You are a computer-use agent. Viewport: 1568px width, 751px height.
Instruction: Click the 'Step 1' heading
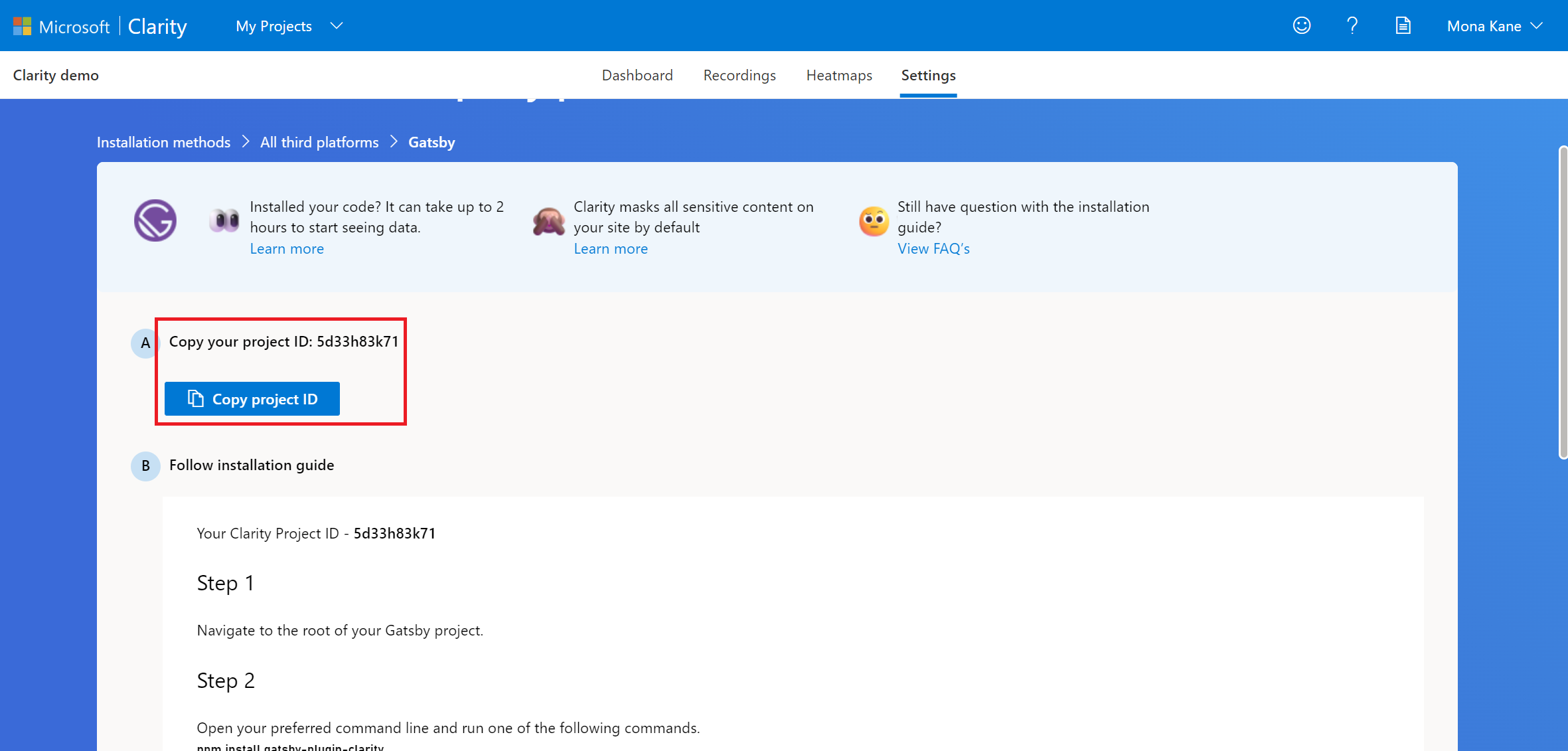pyautogui.click(x=226, y=582)
